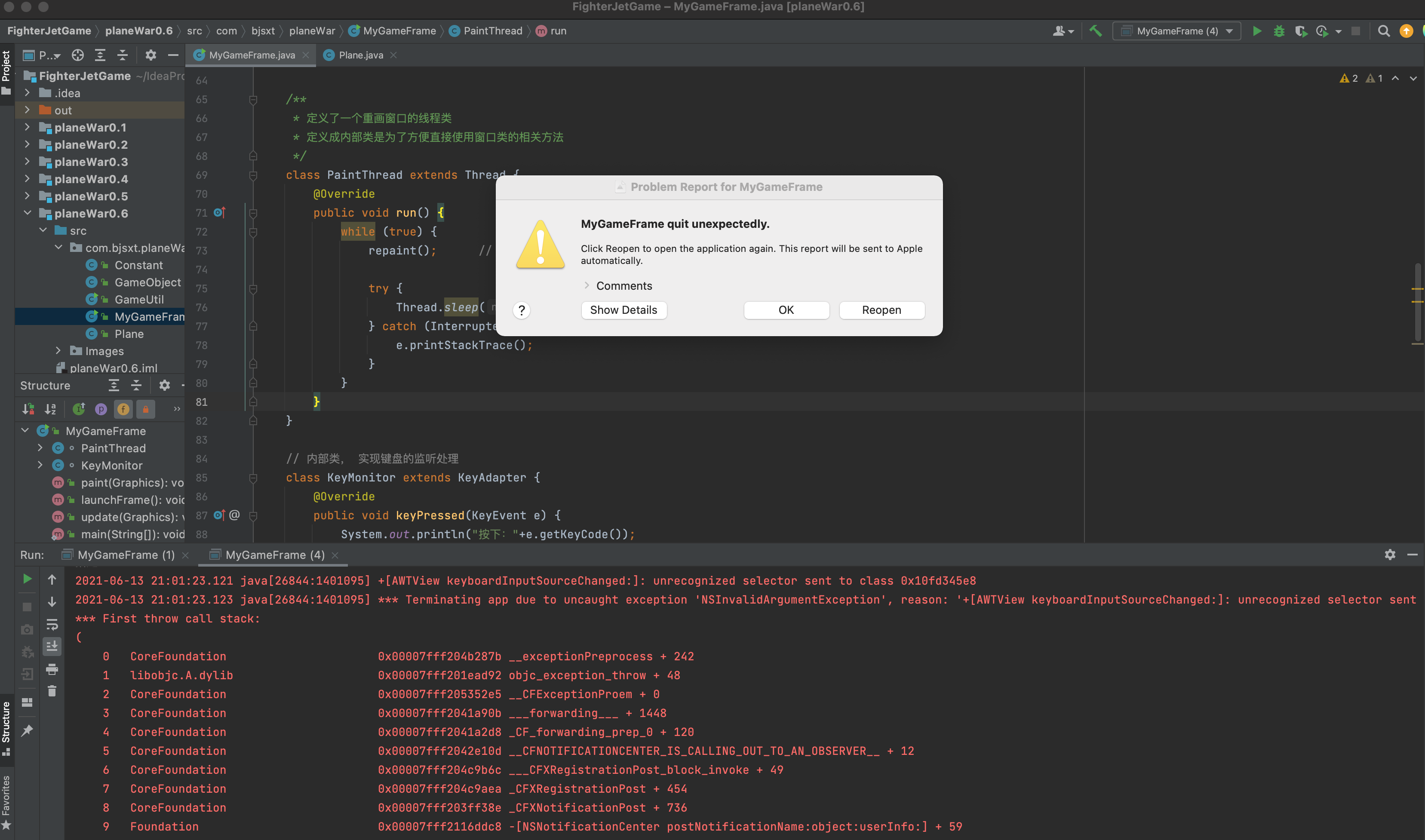
Task: Click the Project tool window side tab
Action: [6, 74]
